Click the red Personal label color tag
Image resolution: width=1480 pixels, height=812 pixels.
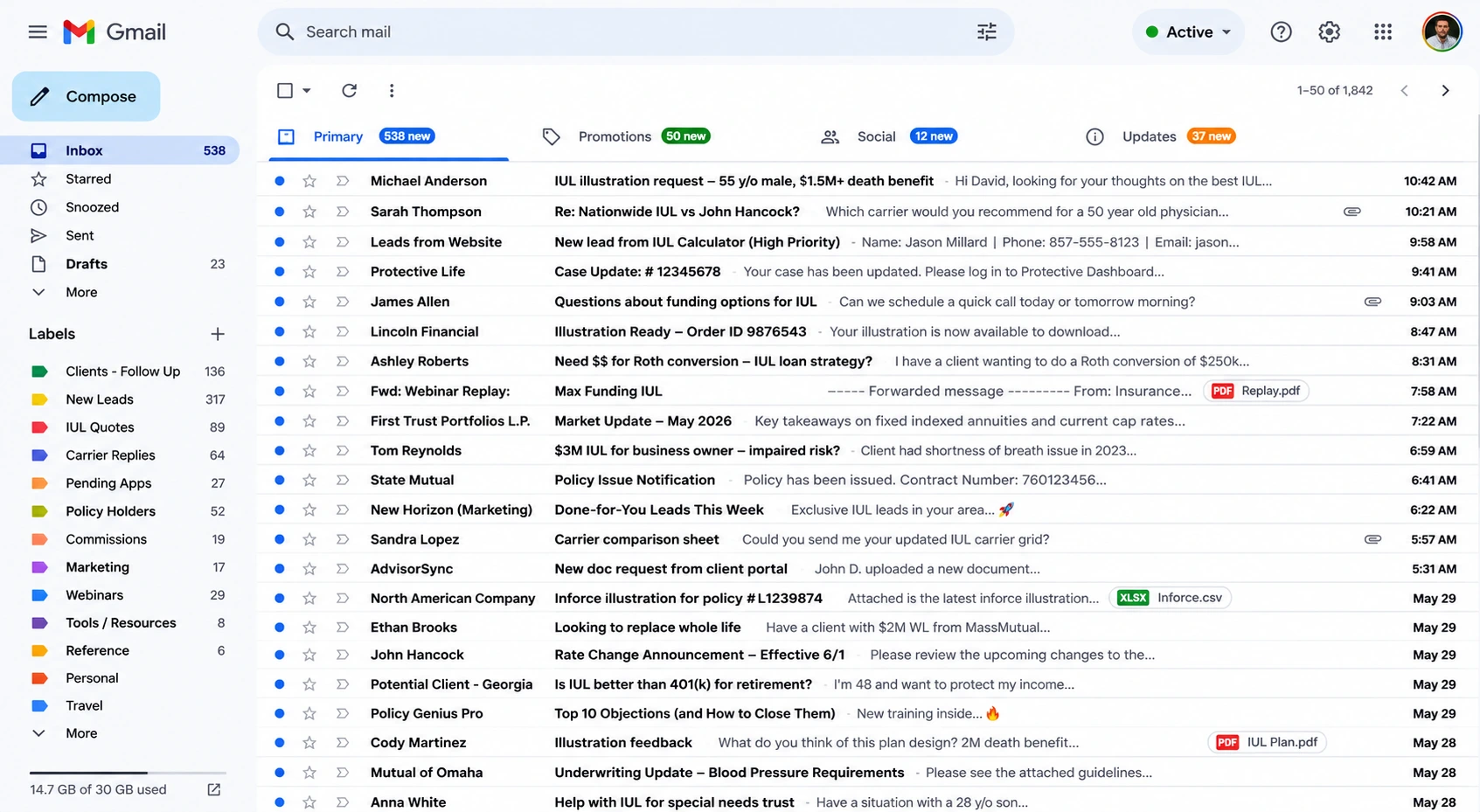[x=39, y=678]
